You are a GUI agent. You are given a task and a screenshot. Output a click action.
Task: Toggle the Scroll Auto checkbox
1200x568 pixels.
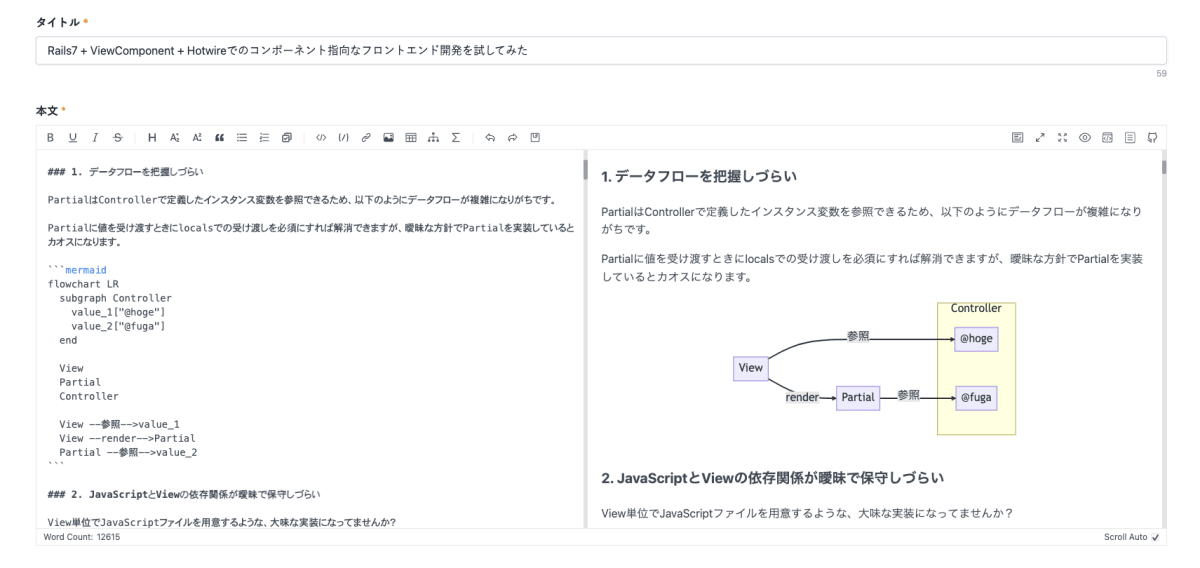[x=1155, y=537]
